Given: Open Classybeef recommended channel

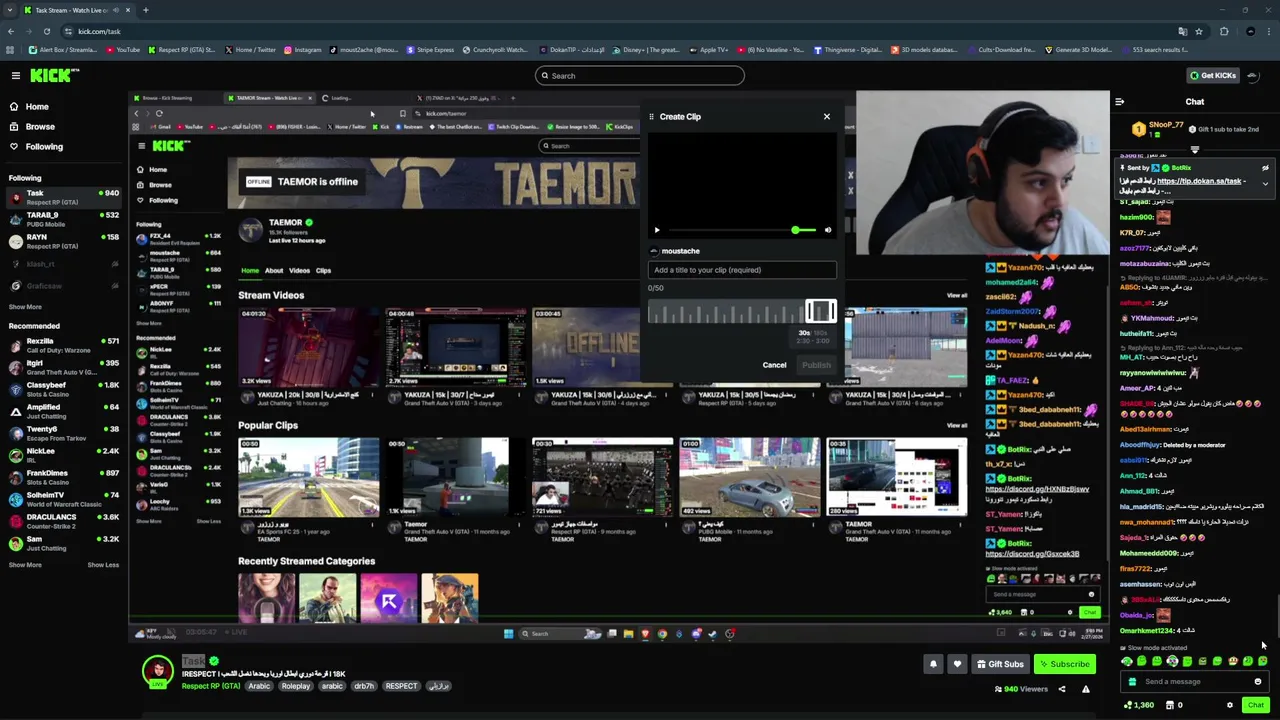Looking at the screenshot, I should point(64,389).
